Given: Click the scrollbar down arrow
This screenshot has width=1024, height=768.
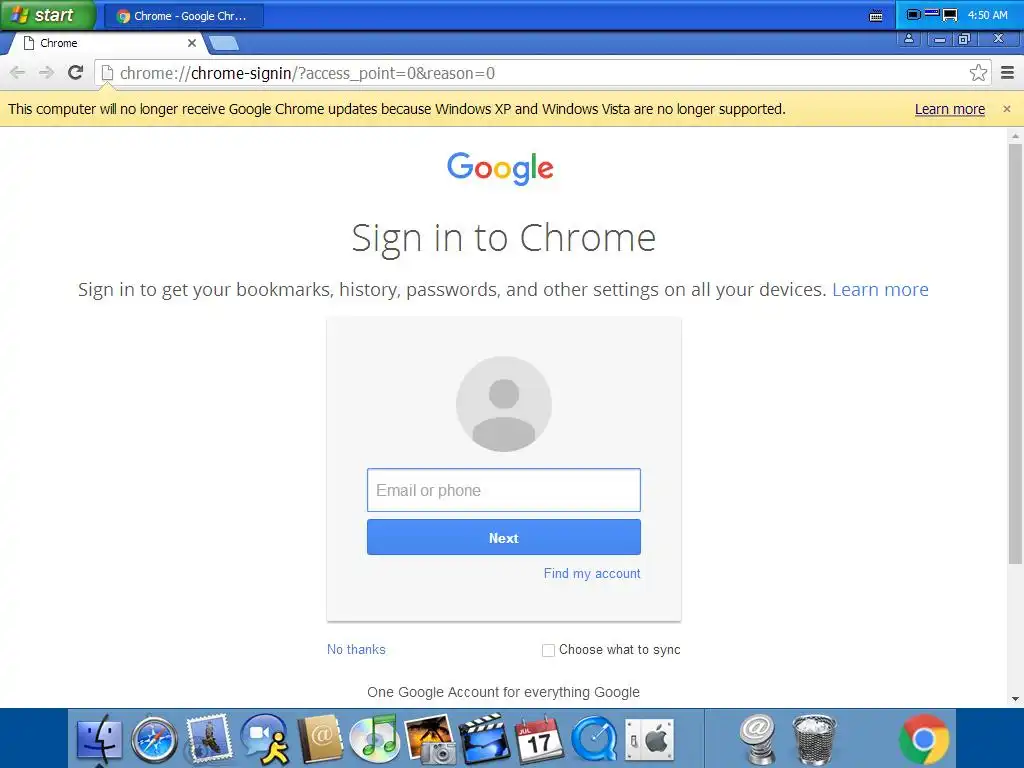Looking at the screenshot, I should coord(1015,699).
